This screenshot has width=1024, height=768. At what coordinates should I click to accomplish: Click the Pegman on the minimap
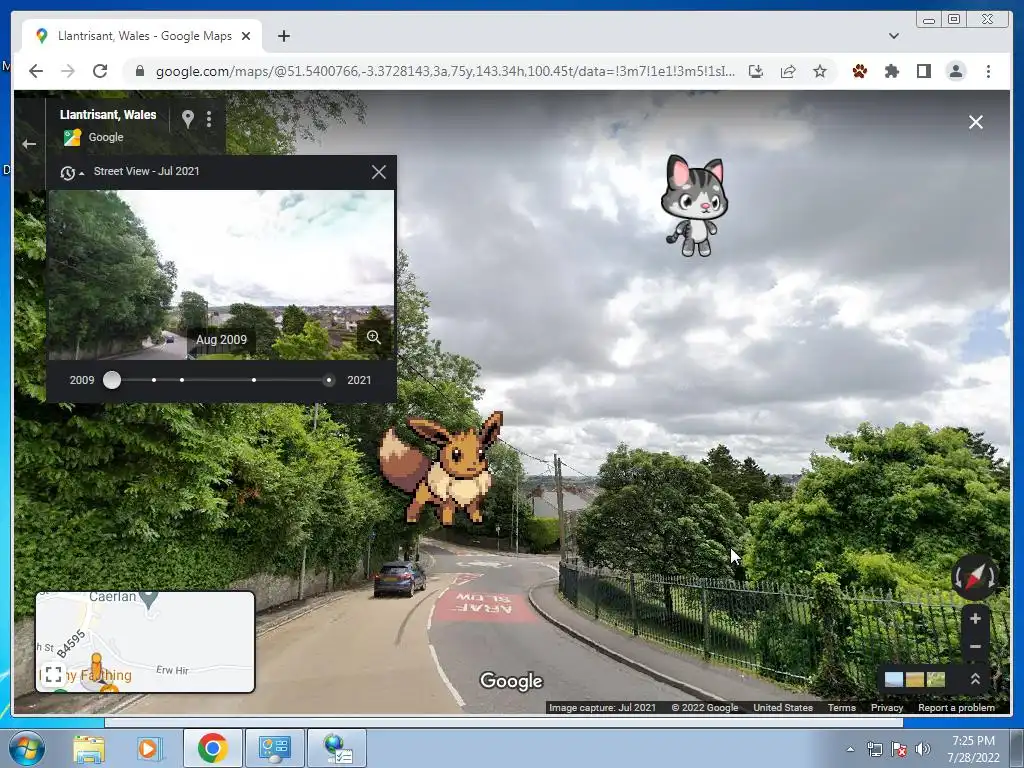(97, 665)
